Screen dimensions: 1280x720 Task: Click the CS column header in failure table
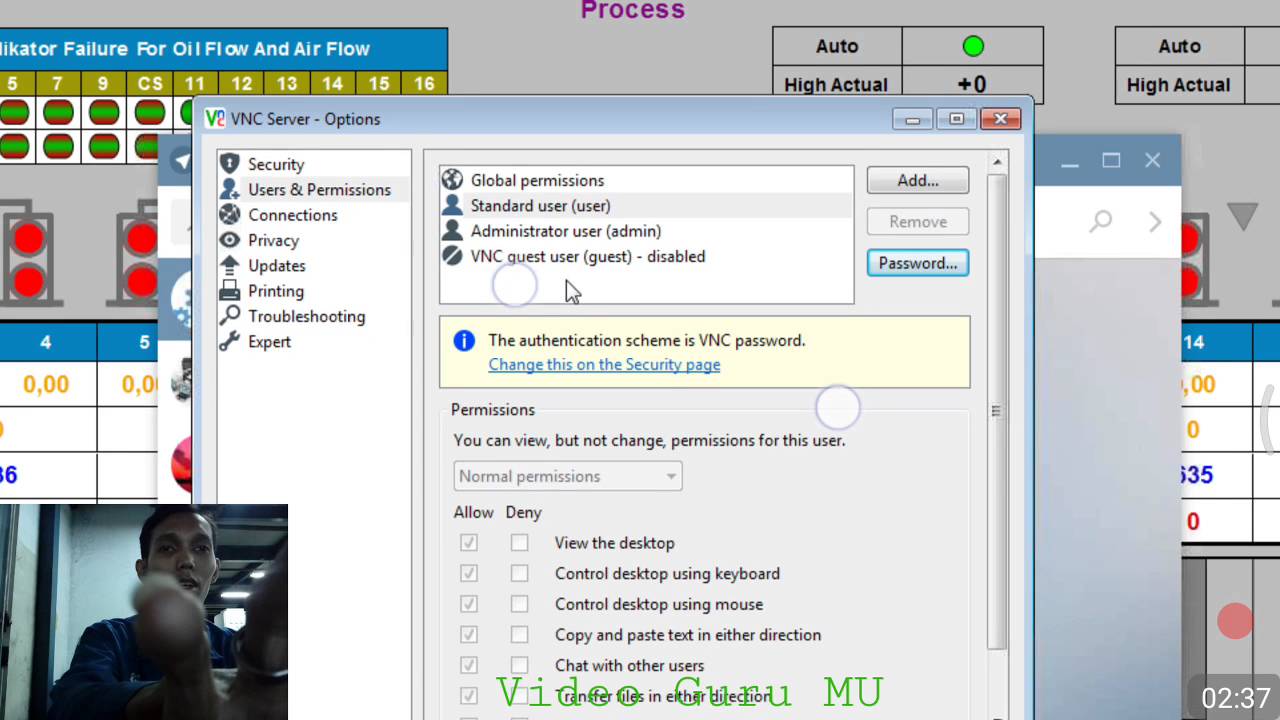(x=150, y=84)
